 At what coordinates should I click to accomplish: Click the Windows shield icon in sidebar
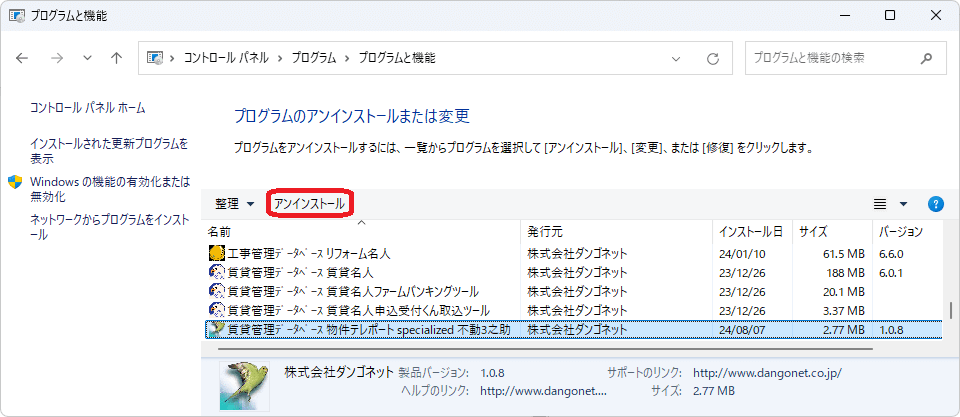click(16, 182)
